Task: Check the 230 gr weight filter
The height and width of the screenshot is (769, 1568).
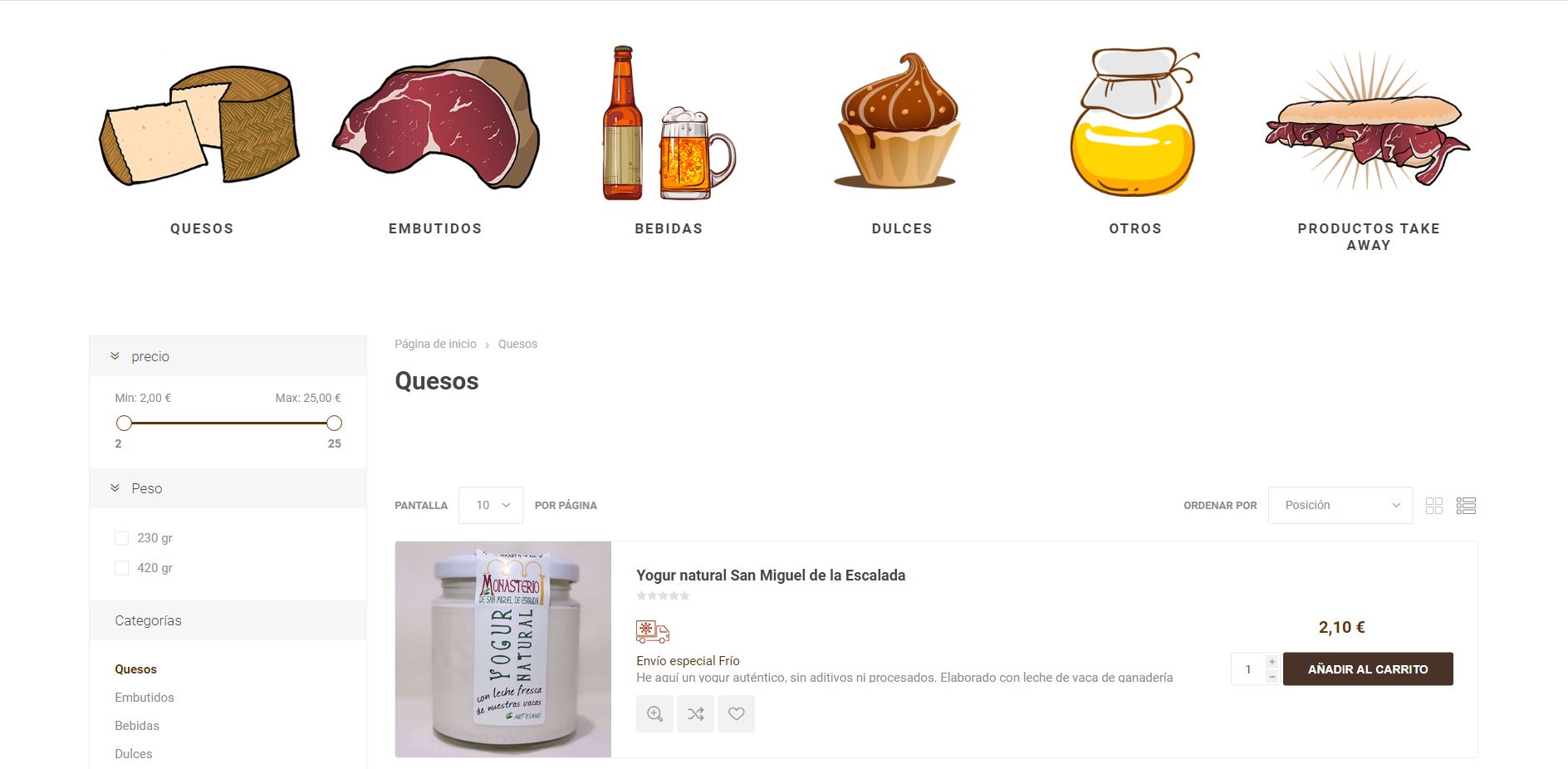Action: (122, 538)
